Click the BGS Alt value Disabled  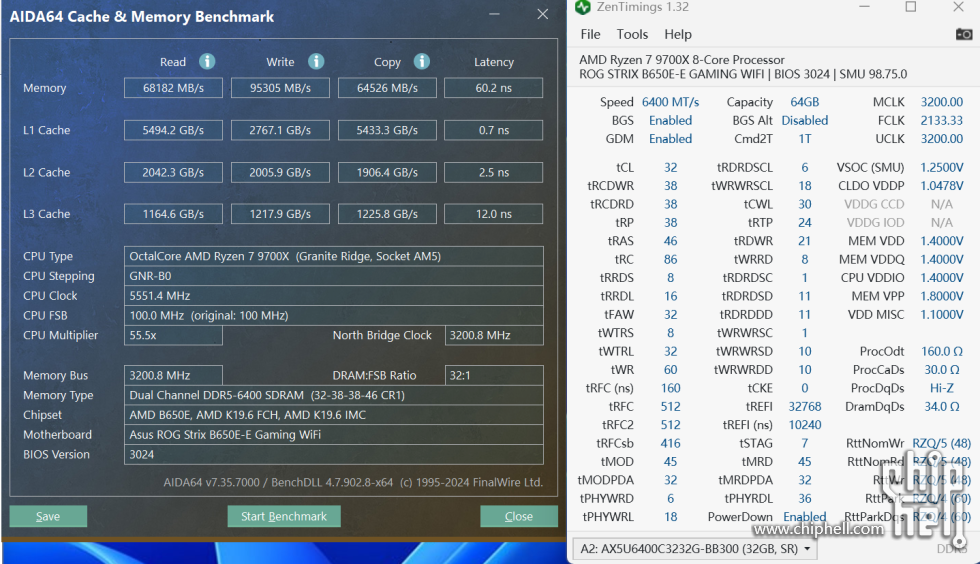pyautogui.click(x=804, y=120)
